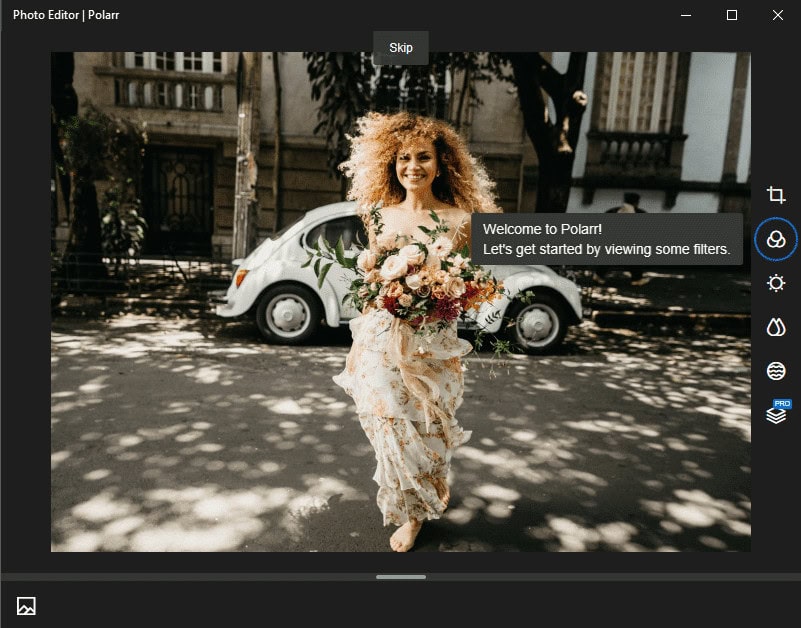This screenshot has width=801, height=628.
Task: Maximize the Polarr window
Action: (x=733, y=15)
